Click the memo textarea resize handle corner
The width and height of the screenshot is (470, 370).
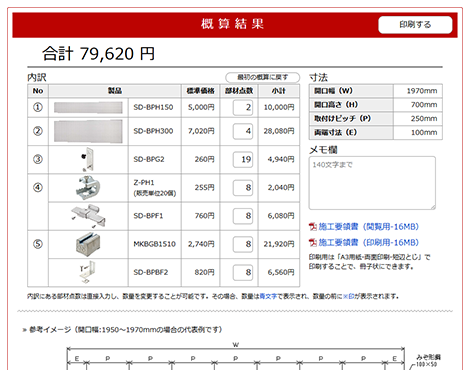point(433,207)
